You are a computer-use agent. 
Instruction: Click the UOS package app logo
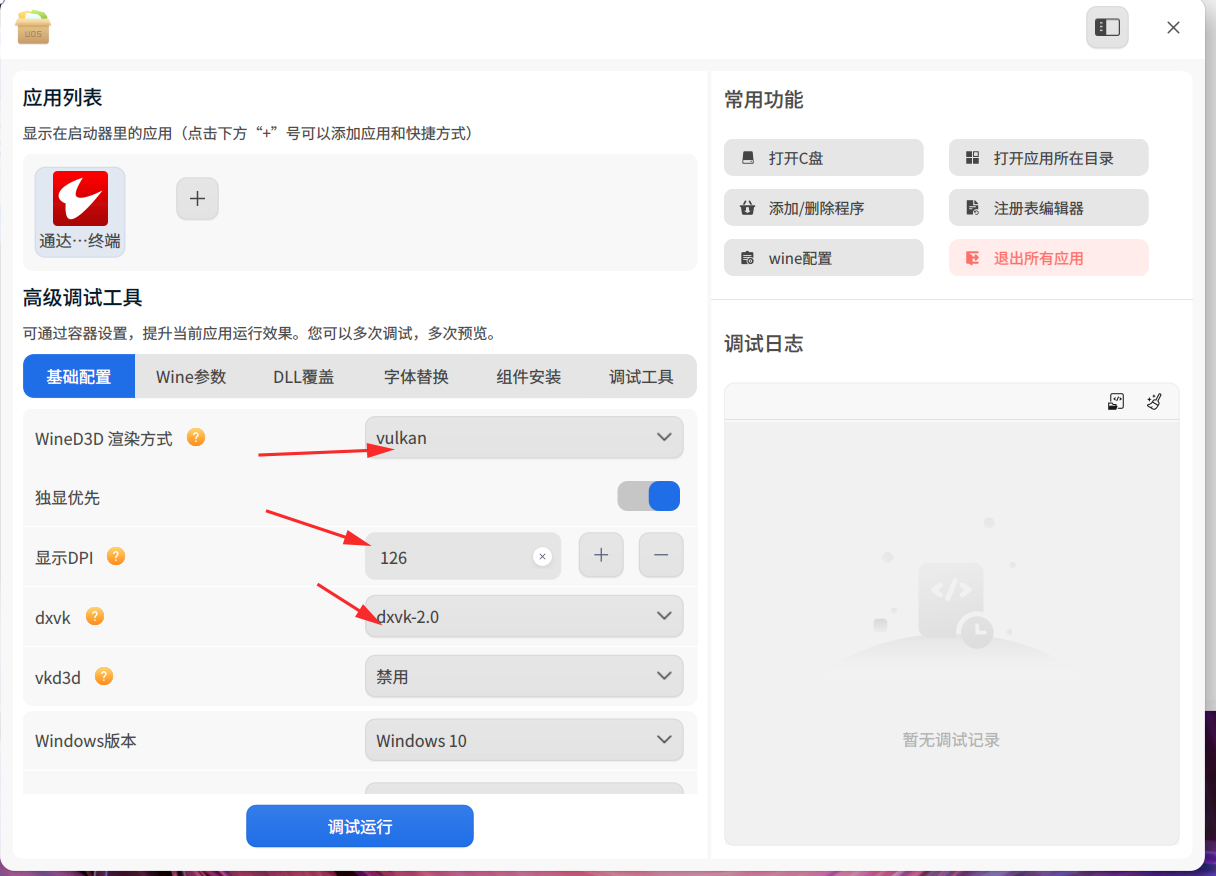point(33,27)
